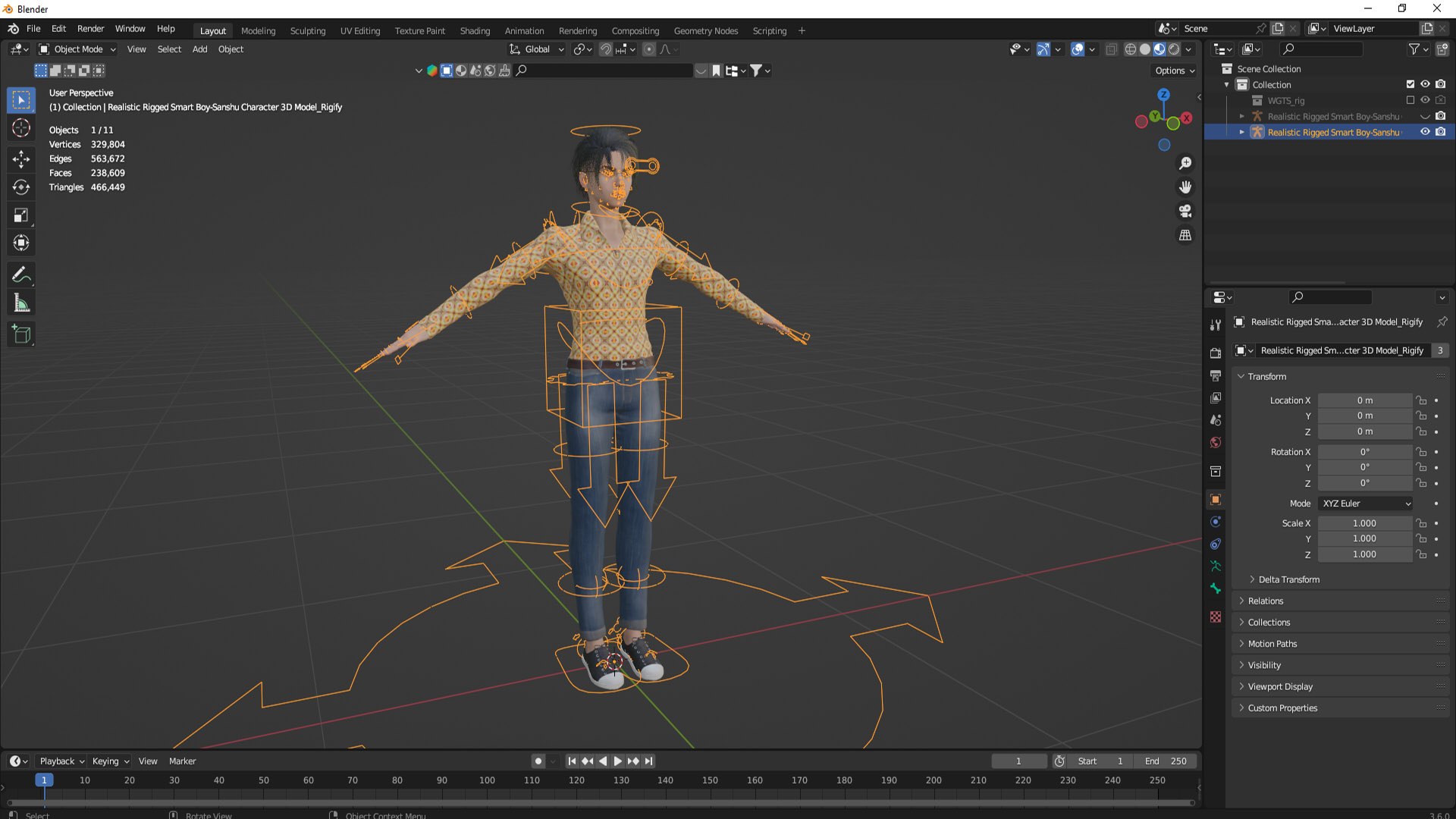
Task: Click the End frame 250 field
Action: coord(1166,761)
